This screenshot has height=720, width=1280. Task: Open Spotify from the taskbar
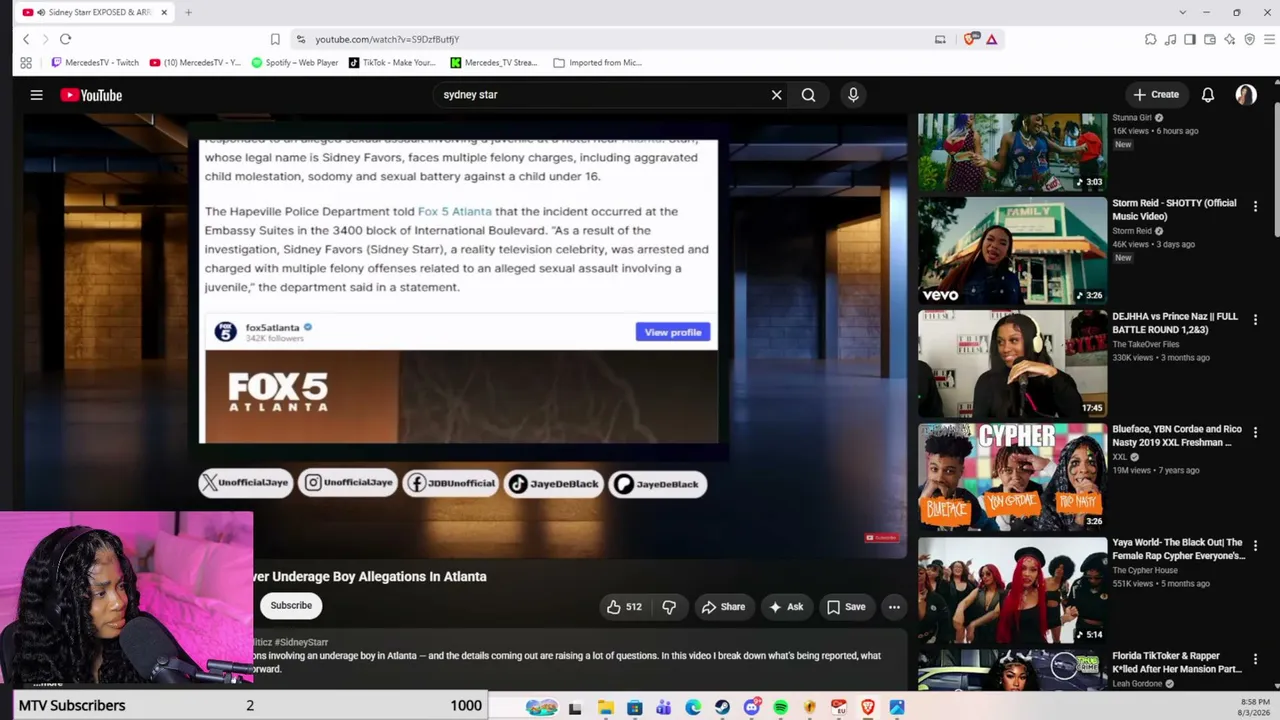(780, 708)
